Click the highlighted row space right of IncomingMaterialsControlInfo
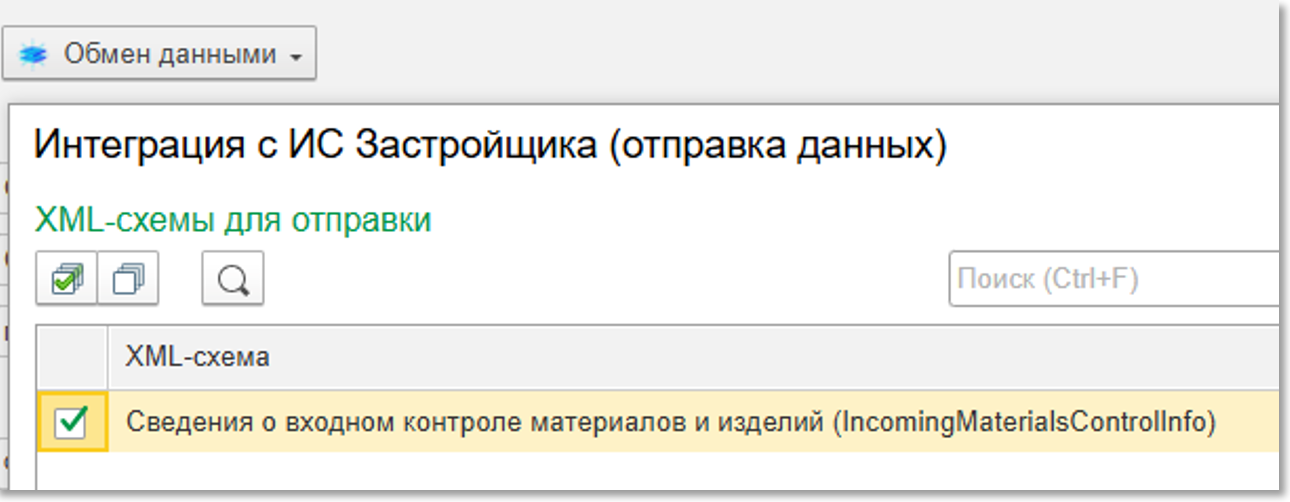1290x502 pixels. click(1250, 423)
